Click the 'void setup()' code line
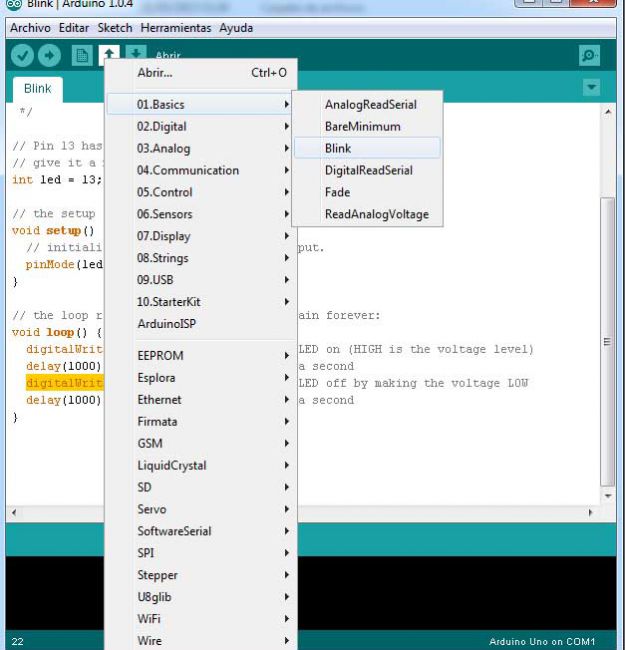The width and height of the screenshot is (625, 650). [x=53, y=231]
